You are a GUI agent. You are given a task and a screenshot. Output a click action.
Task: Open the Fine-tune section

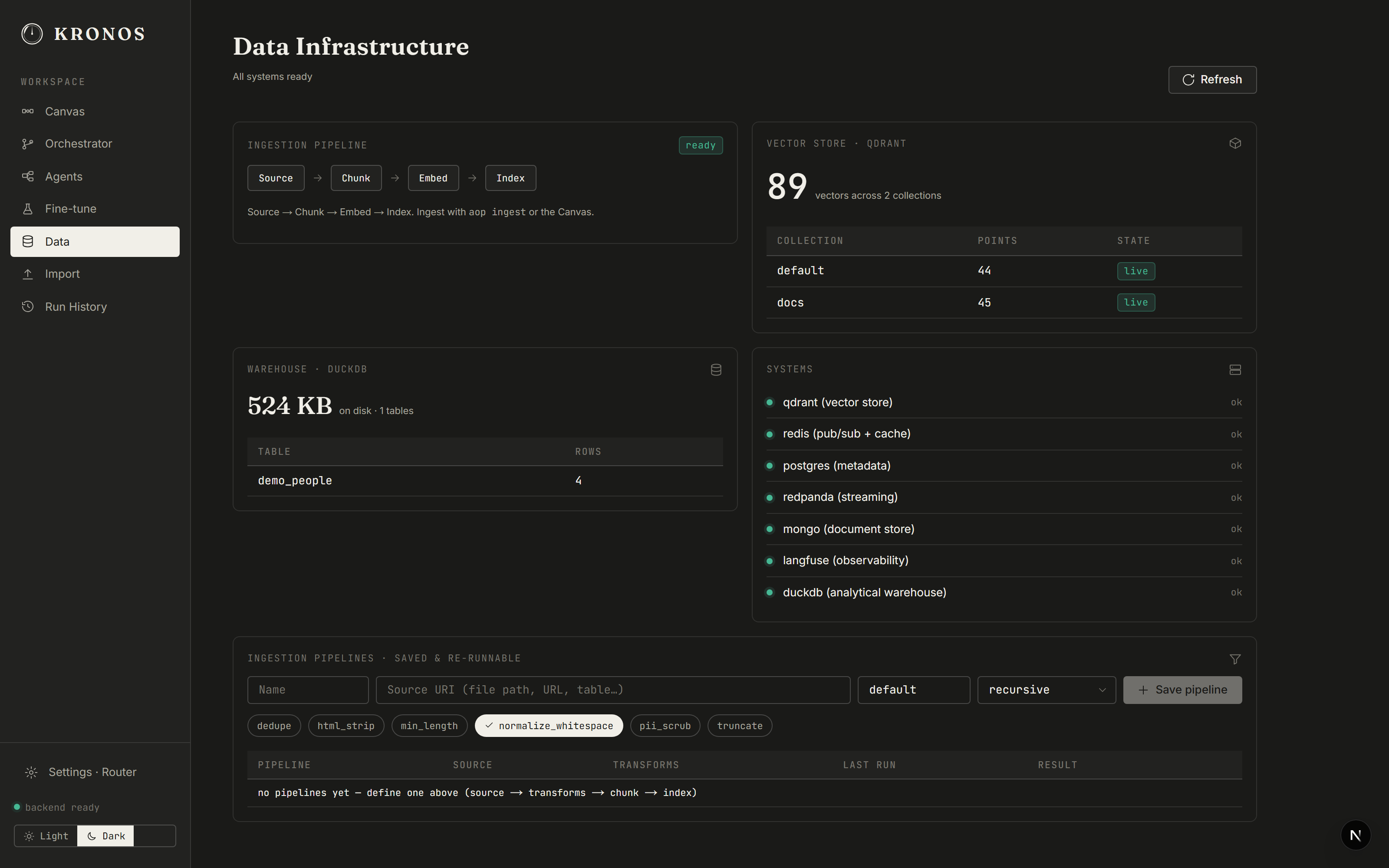[95, 209]
